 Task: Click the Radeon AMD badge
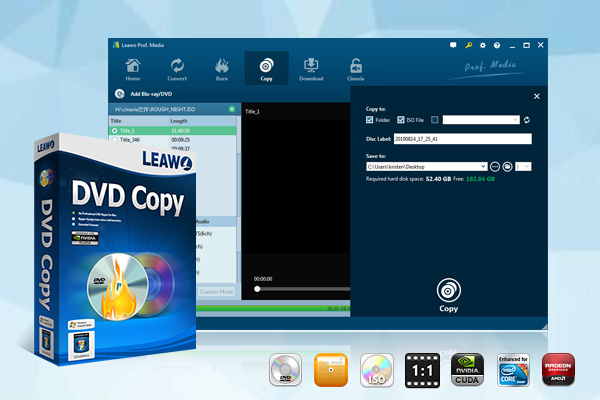pyautogui.click(x=558, y=370)
